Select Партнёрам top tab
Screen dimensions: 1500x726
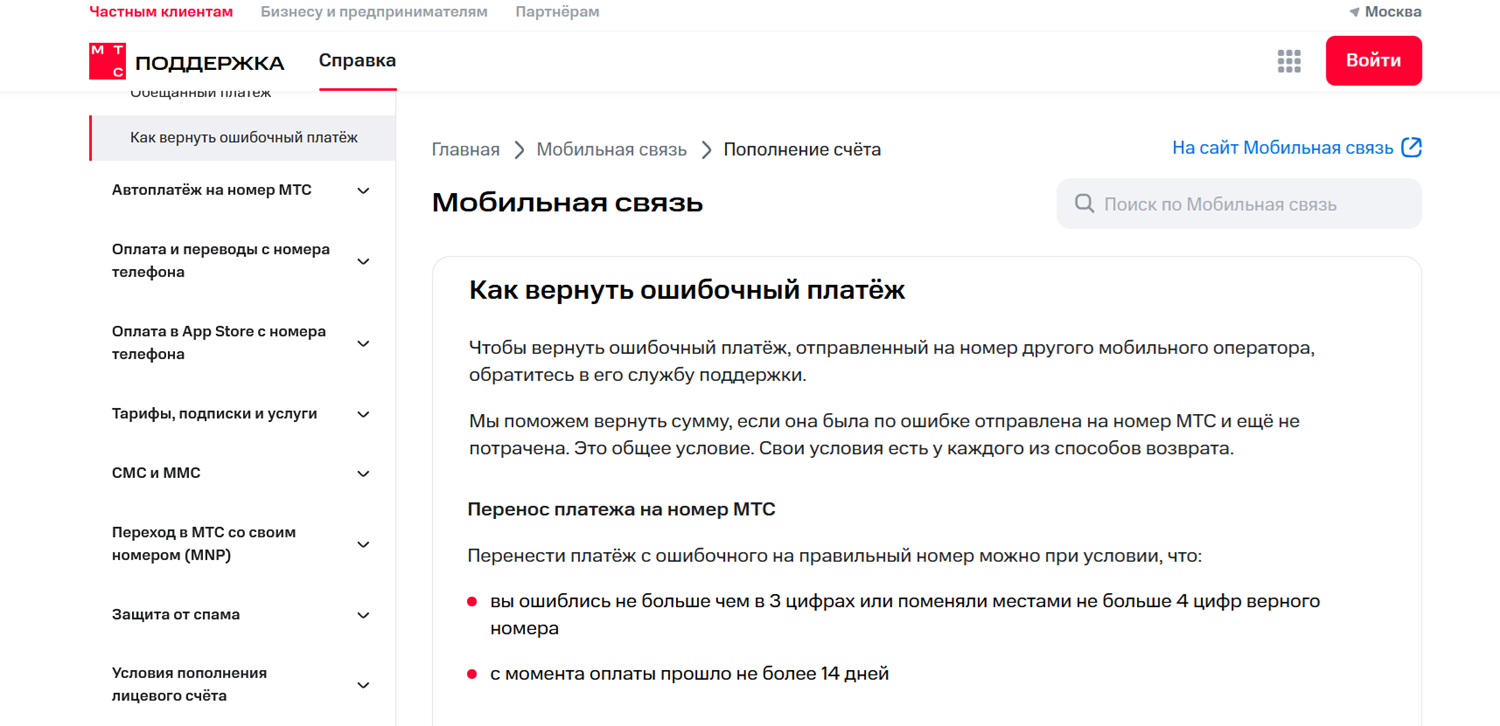[x=557, y=12]
